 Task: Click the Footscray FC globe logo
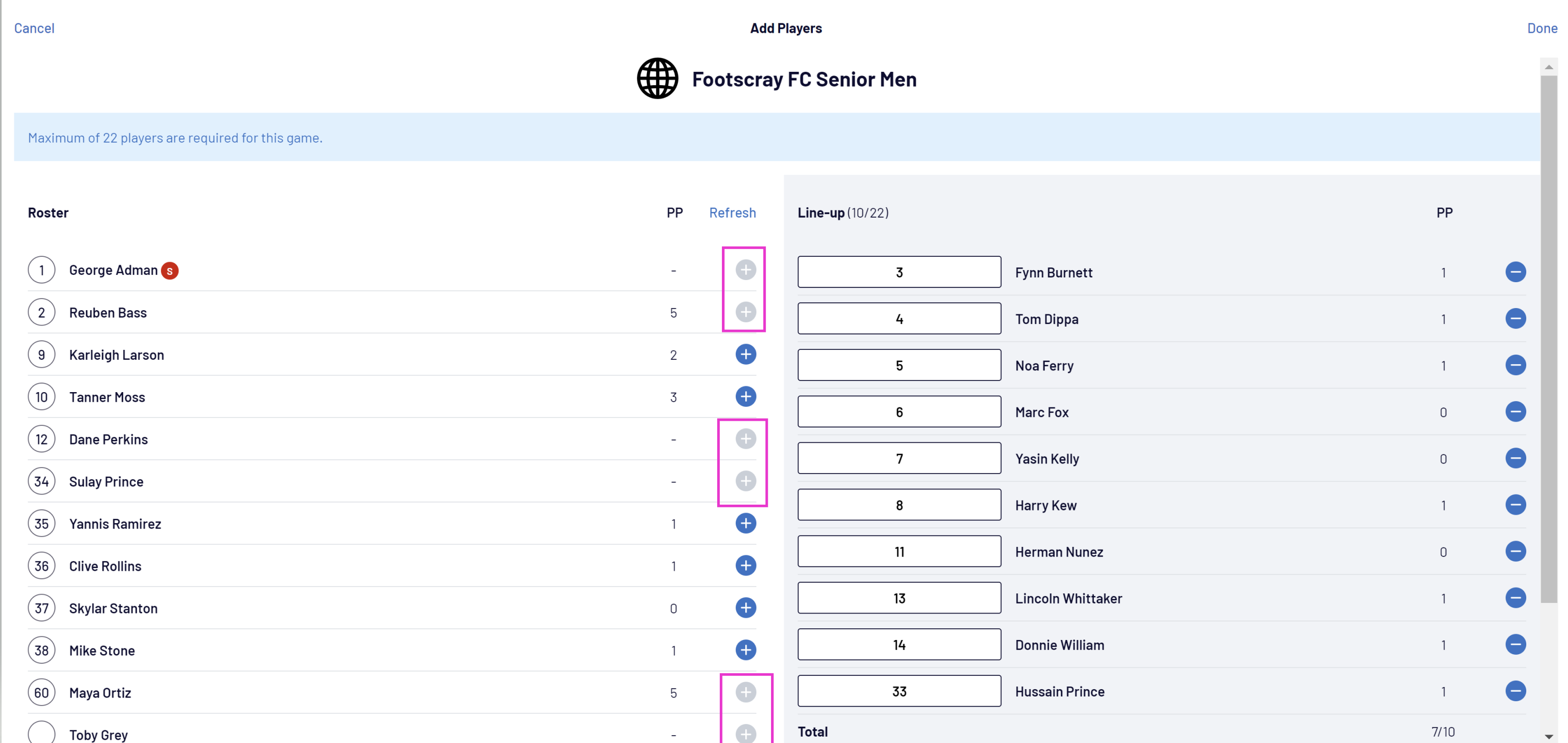click(x=658, y=79)
